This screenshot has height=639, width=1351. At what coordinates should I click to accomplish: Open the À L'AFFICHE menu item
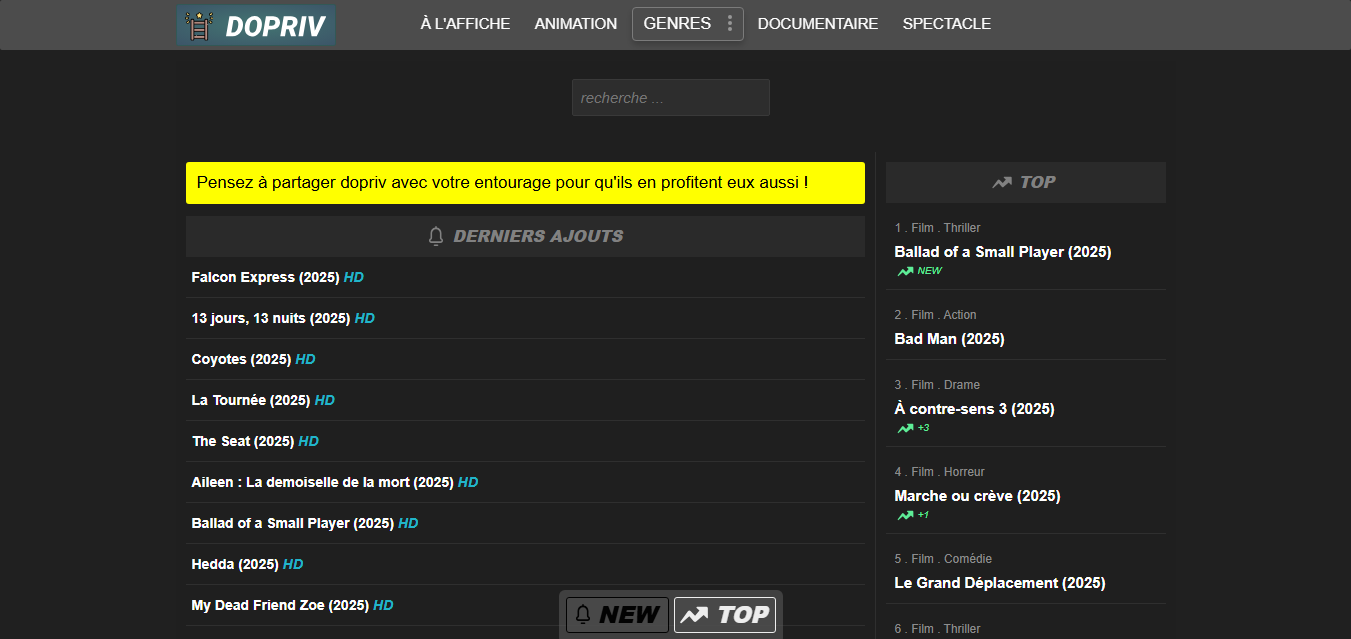(465, 24)
